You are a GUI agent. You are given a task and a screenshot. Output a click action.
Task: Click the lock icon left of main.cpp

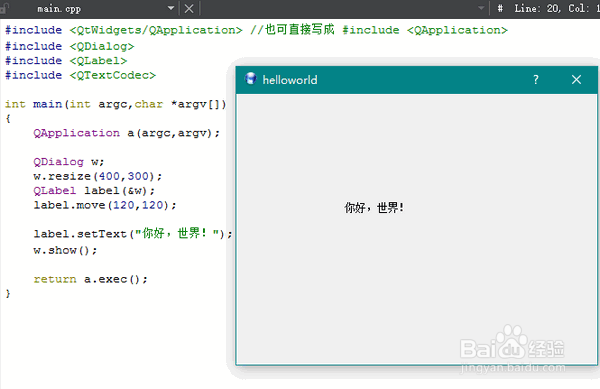tap(5, 8)
